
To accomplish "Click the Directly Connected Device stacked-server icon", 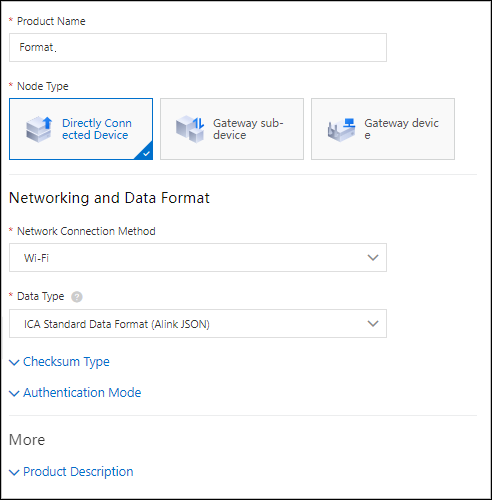I will pos(39,129).
